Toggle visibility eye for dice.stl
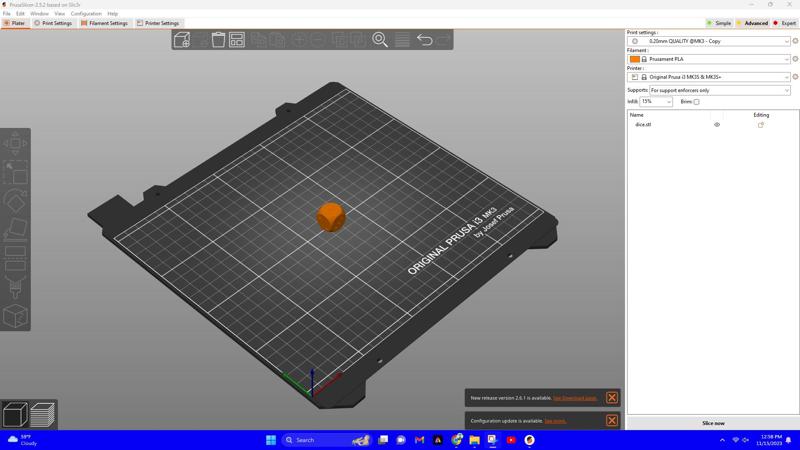800x450 pixels. (x=717, y=124)
